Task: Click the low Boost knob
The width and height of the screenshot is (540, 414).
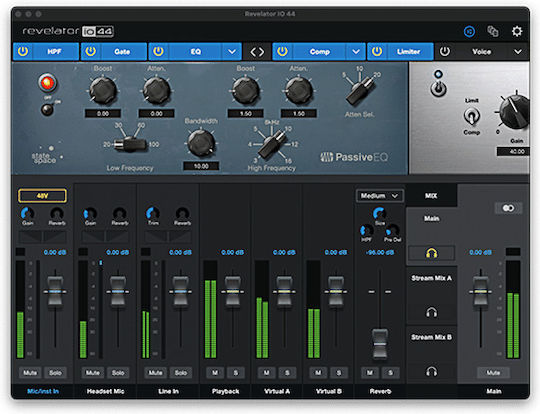Action: pos(103,91)
